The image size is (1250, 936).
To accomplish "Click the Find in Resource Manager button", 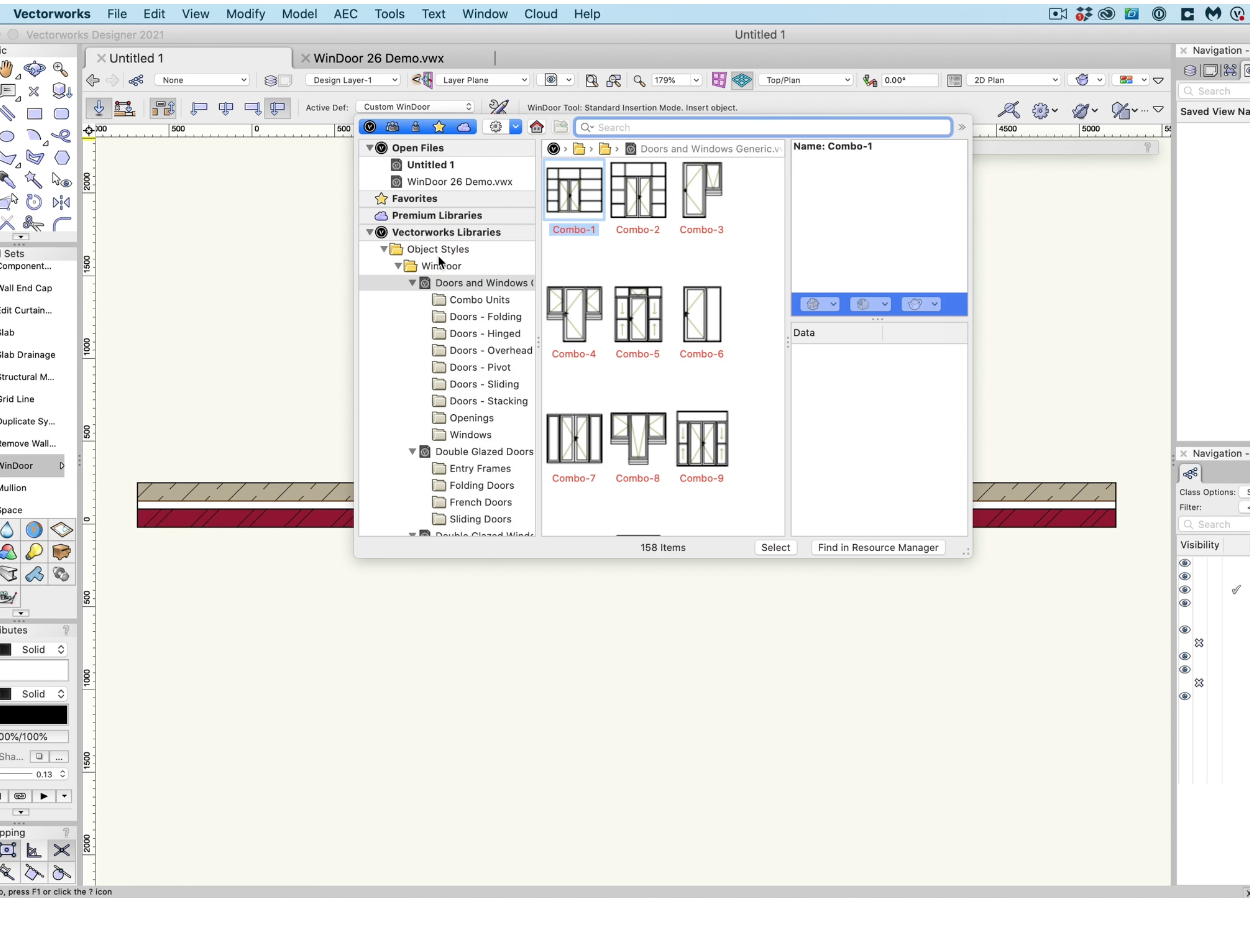I will [x=878, y=547].
